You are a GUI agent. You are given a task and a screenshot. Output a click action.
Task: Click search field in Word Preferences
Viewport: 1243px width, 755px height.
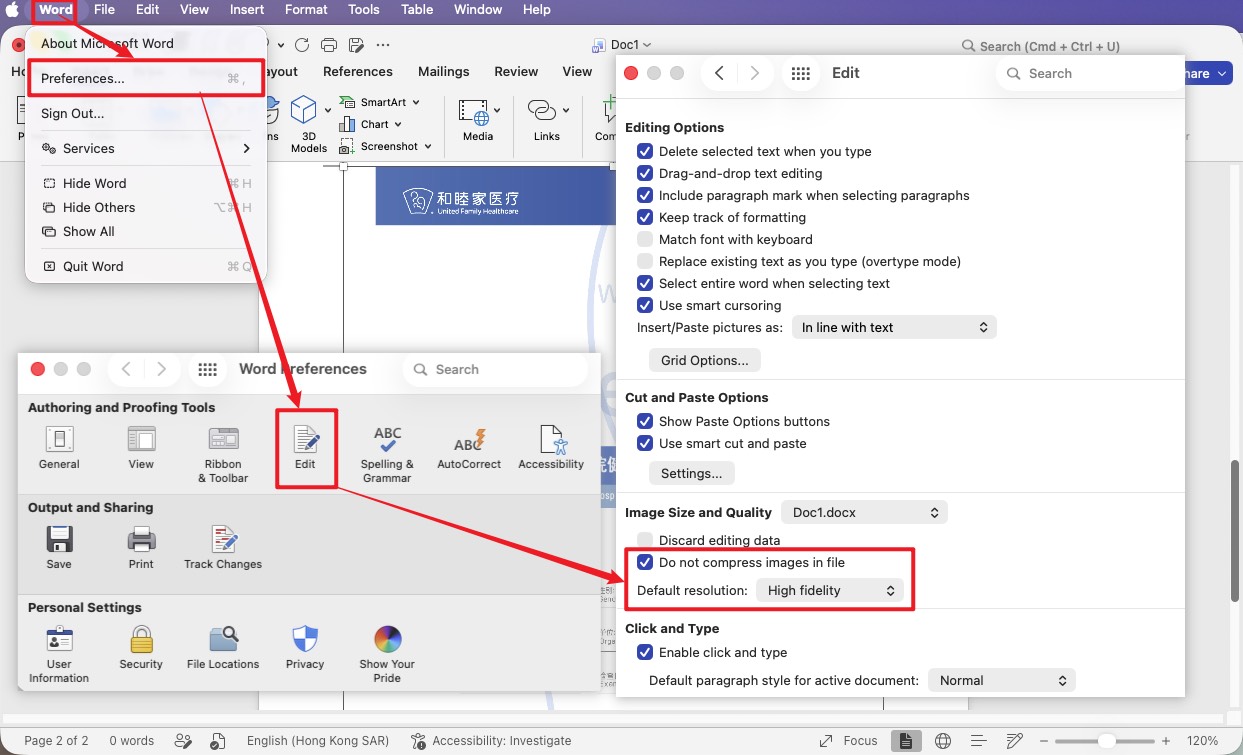tap(495, 370)
